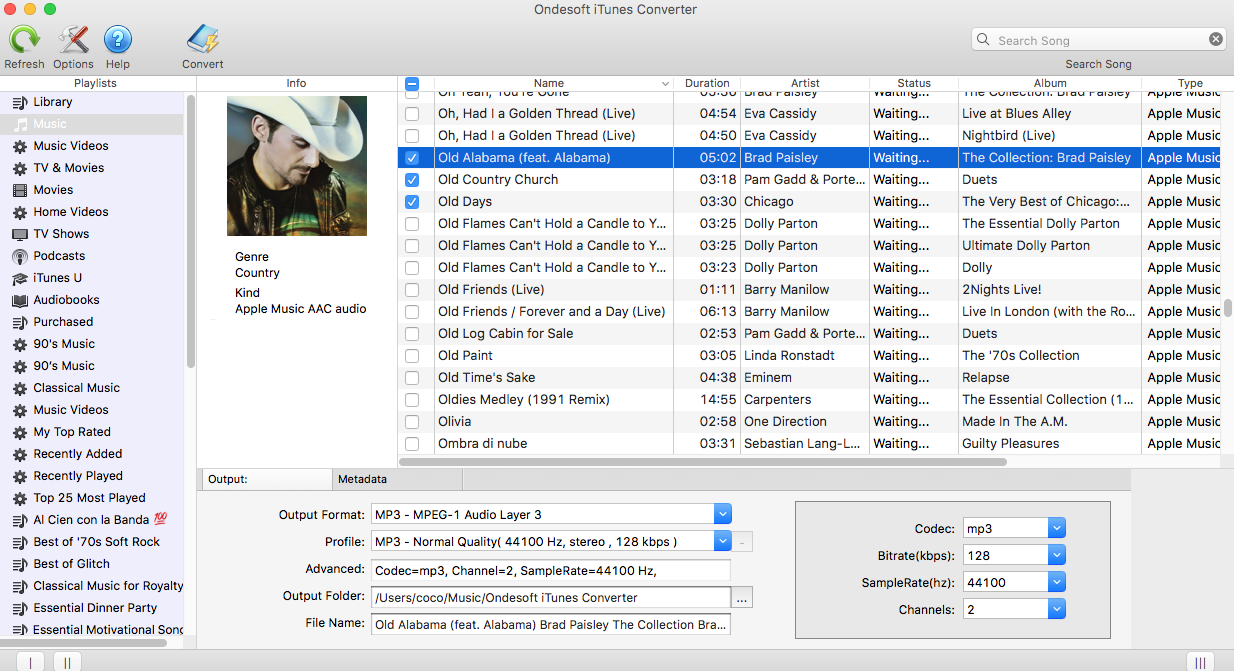Check Old Log Cabin for Sale checkbox
1234x671 pixels.
(412, 334)
